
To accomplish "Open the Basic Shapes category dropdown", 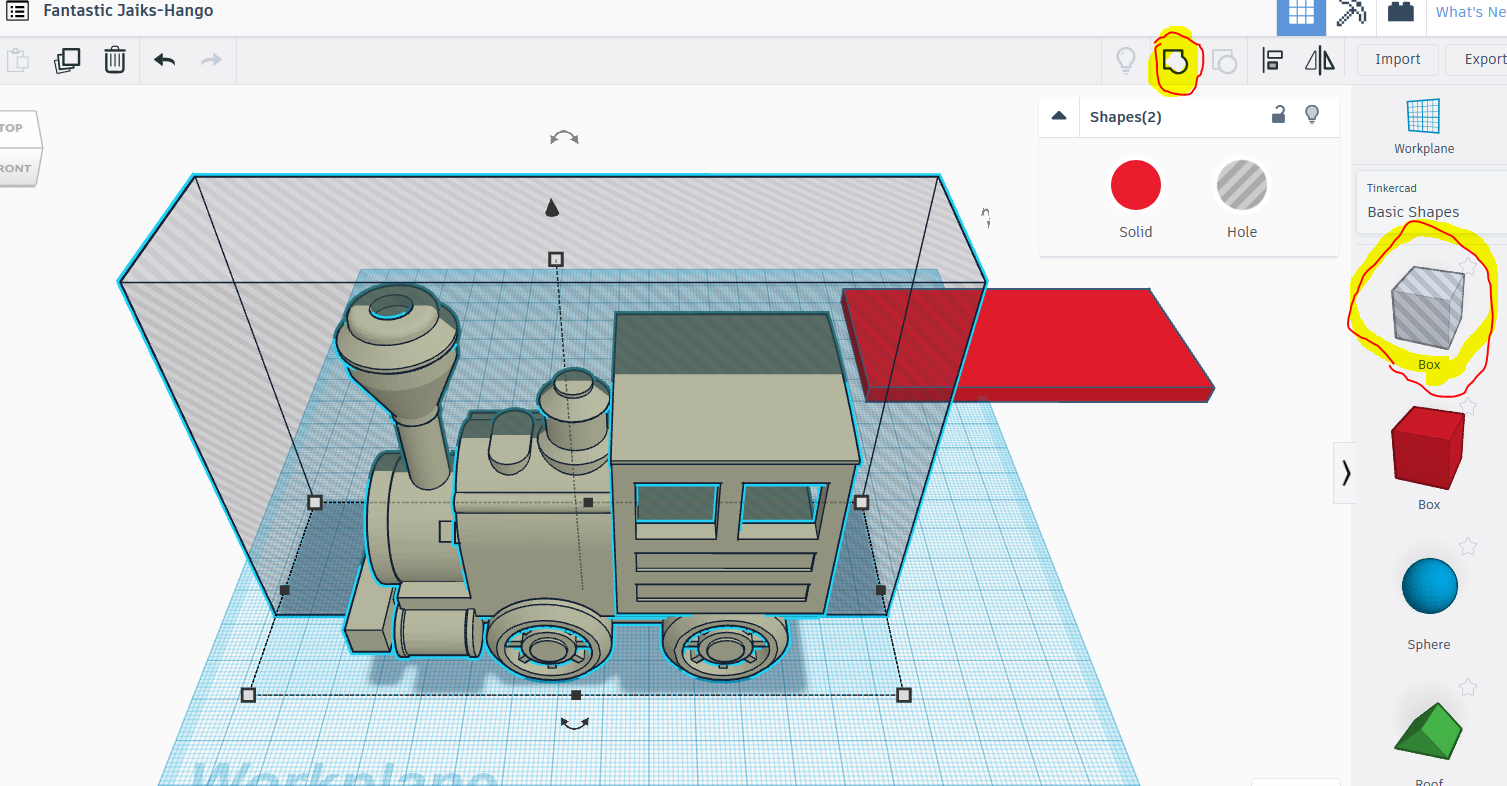I will point(1412,211).
